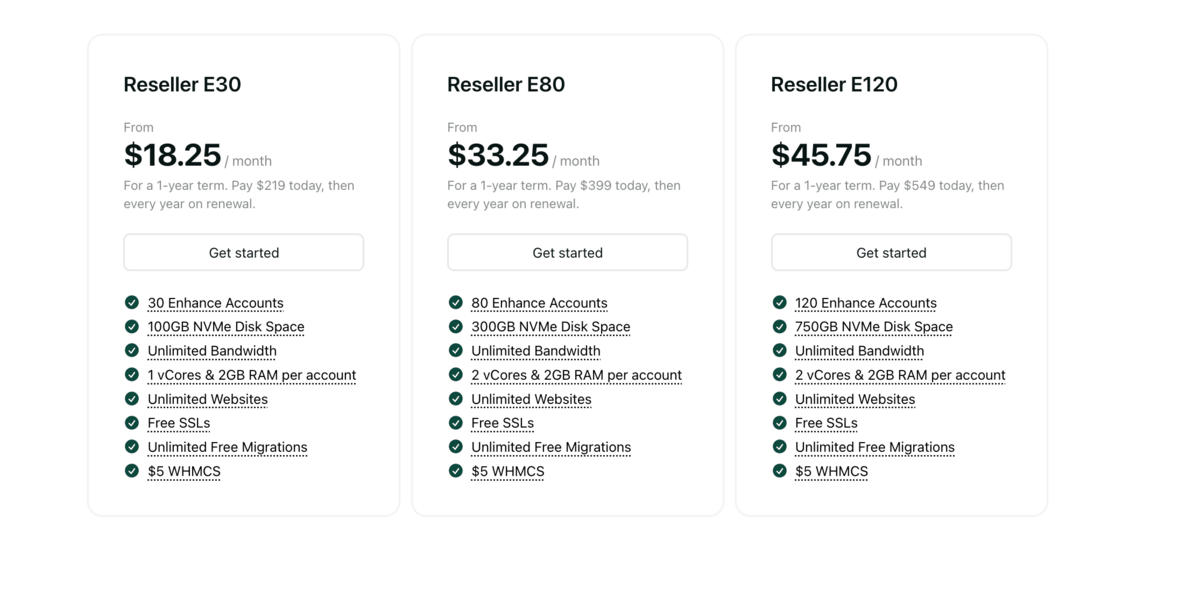This screenshot has width=1200, height=597.
Task: Click E80 Unlimited Websites checkmark icon
Action: (456, 398)
